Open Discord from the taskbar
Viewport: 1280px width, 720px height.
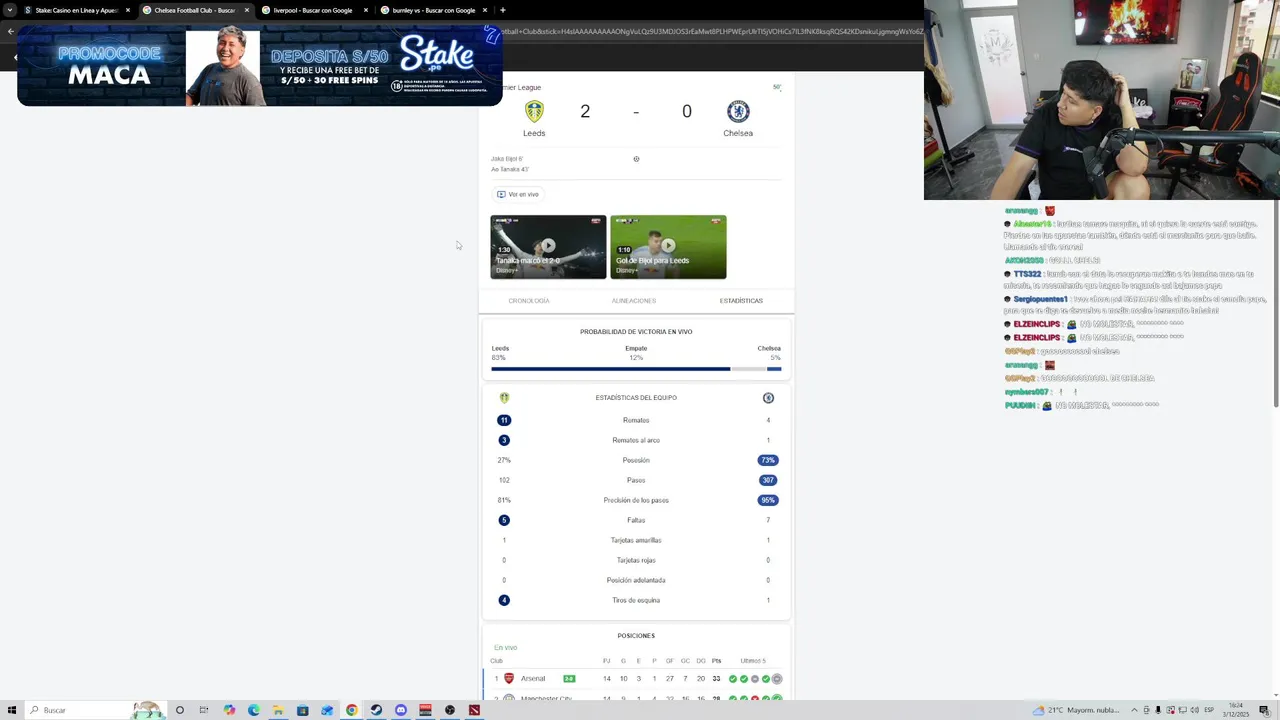pyautogui.click(x=401, y=710)
